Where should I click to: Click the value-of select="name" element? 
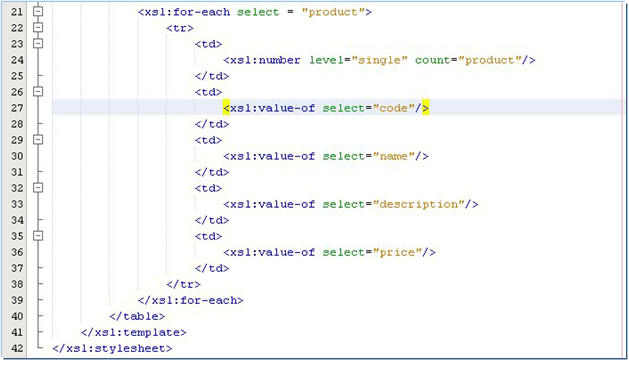(x=326, y=156)
